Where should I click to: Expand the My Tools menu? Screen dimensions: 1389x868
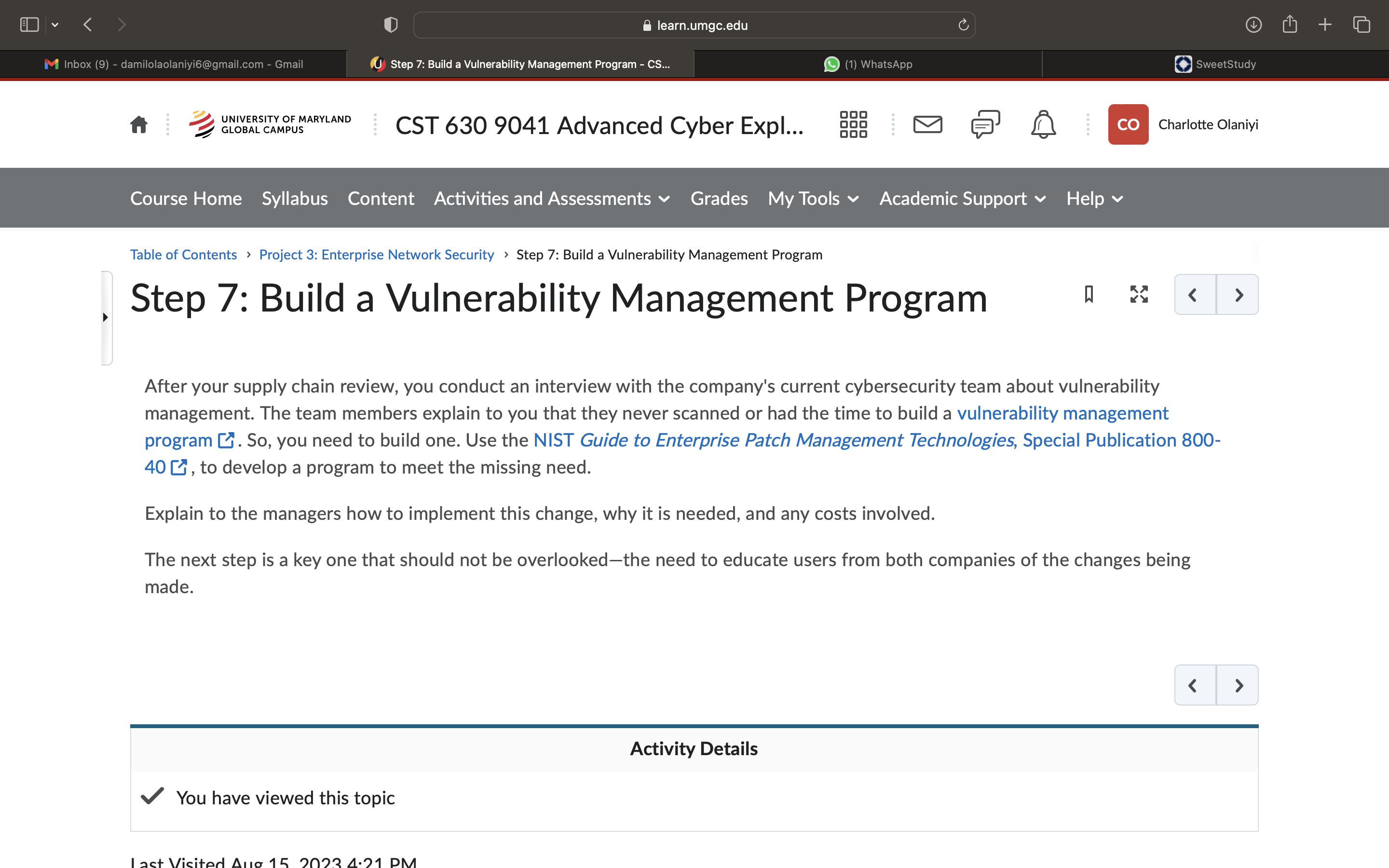813,199
